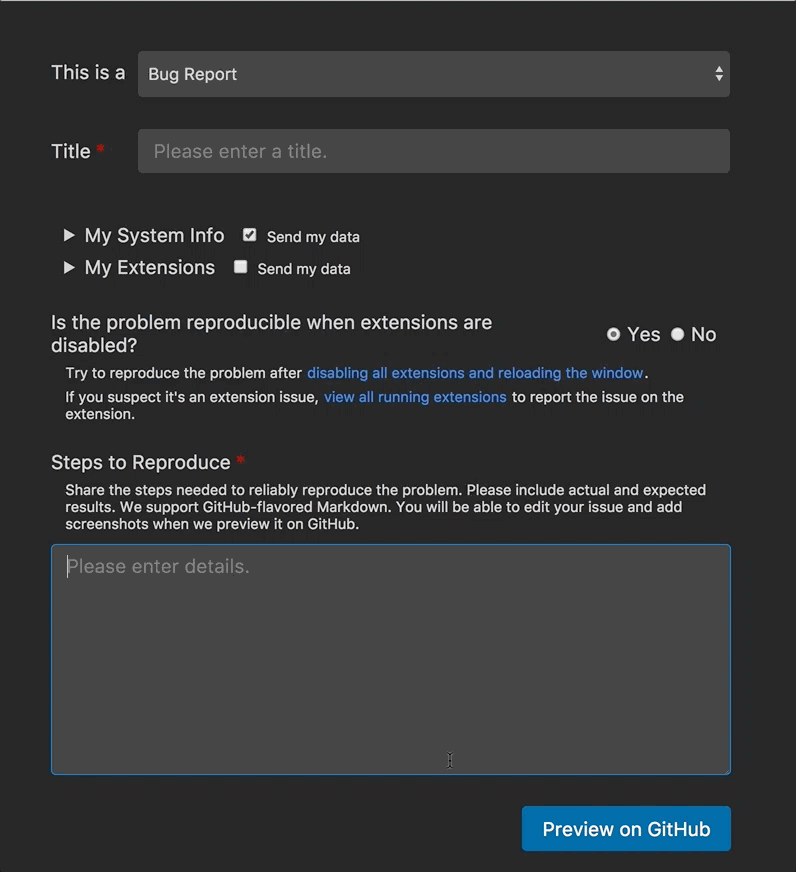Image resolution: width=796 pixels, height=872 pixels.
Task: Click the Preview on GitHub button
Action: (x=626, y=829)
